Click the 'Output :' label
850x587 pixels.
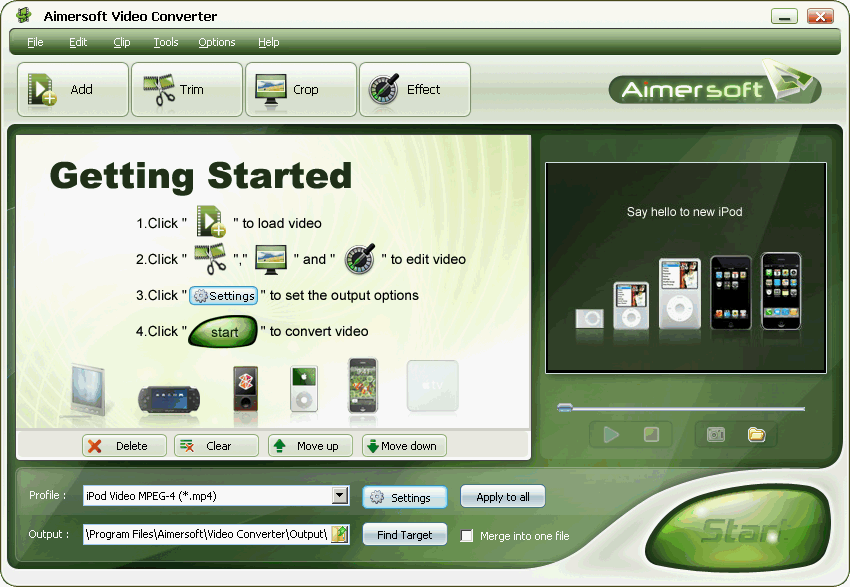click(49, 534)
